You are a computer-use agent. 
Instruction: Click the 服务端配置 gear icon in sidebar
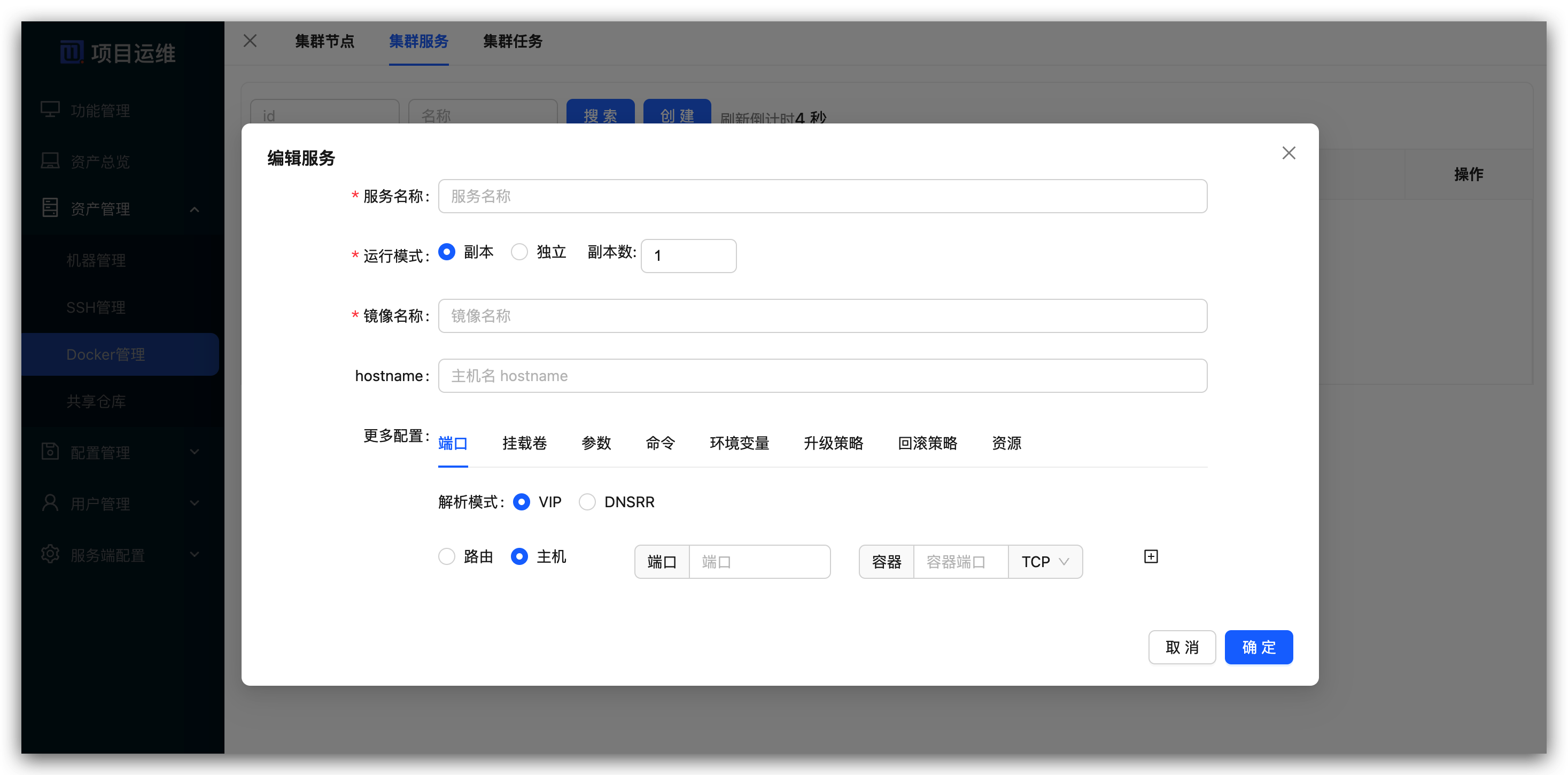[x=50, y=554]
